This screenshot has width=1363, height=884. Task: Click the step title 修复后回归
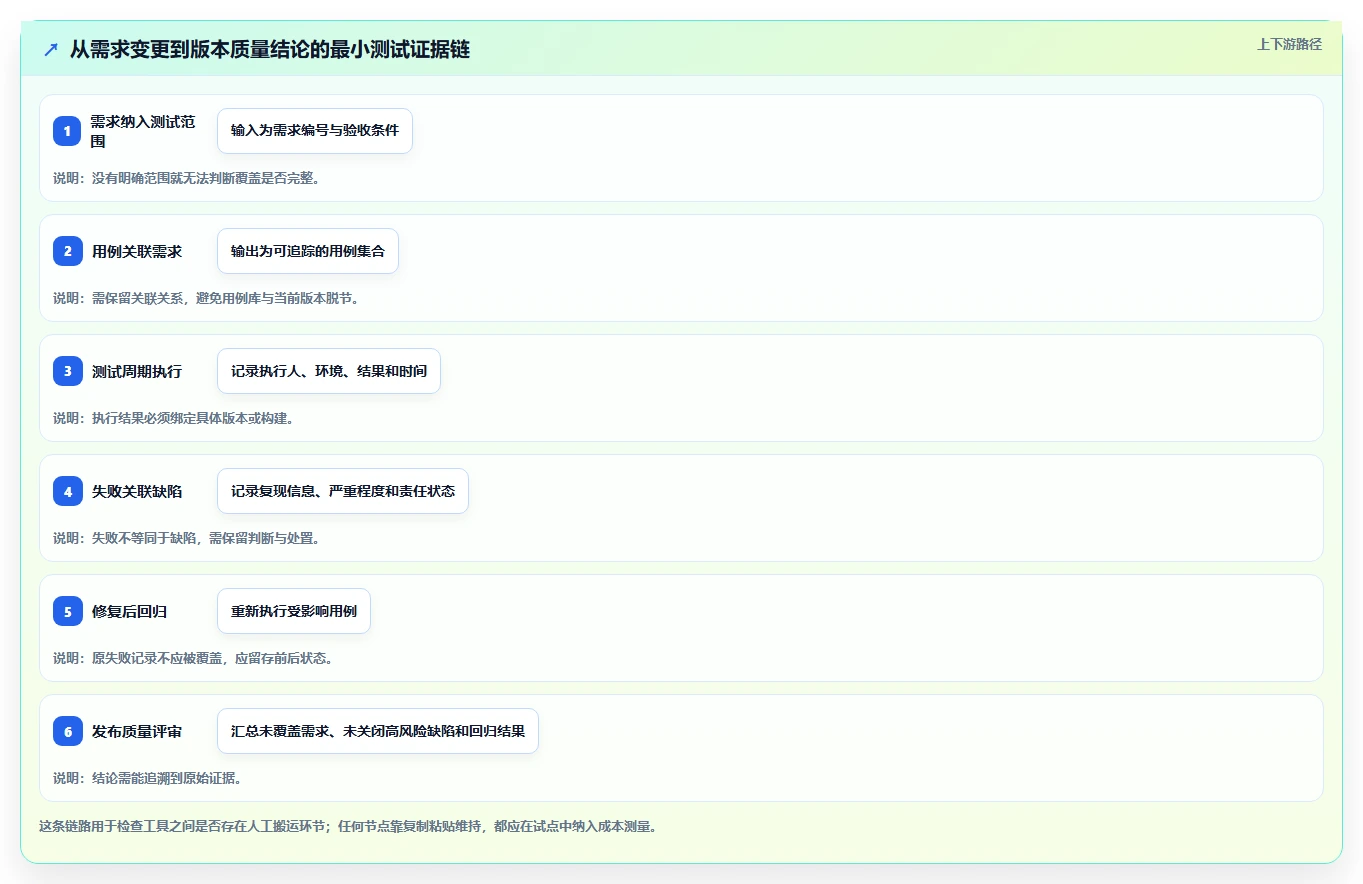pyautogui.click(x=130, y=612)
